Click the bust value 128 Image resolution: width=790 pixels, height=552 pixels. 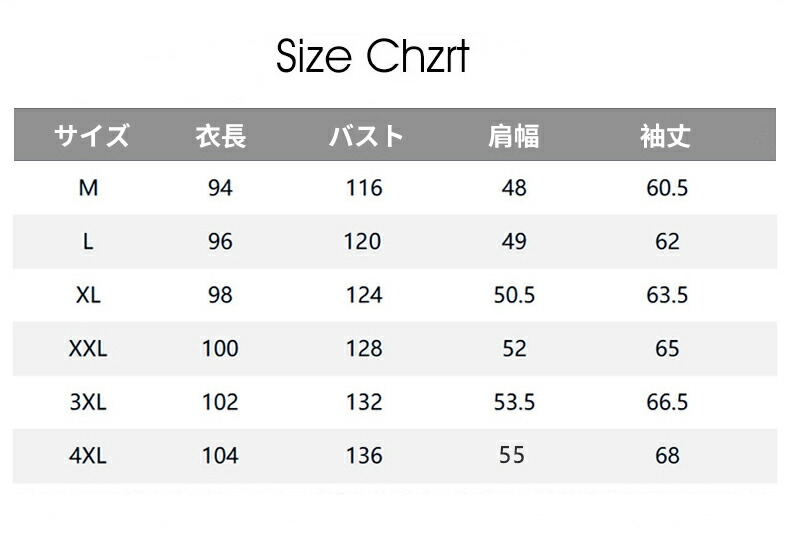point(364,349)
